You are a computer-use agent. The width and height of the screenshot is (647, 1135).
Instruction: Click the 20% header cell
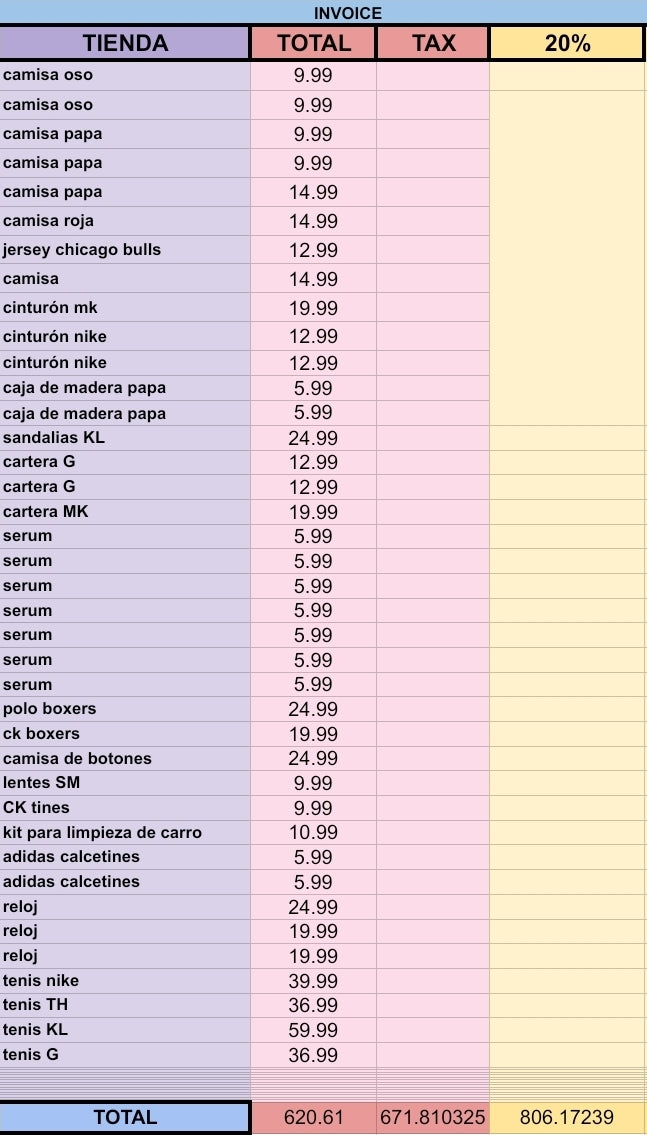tap(567, 43)
